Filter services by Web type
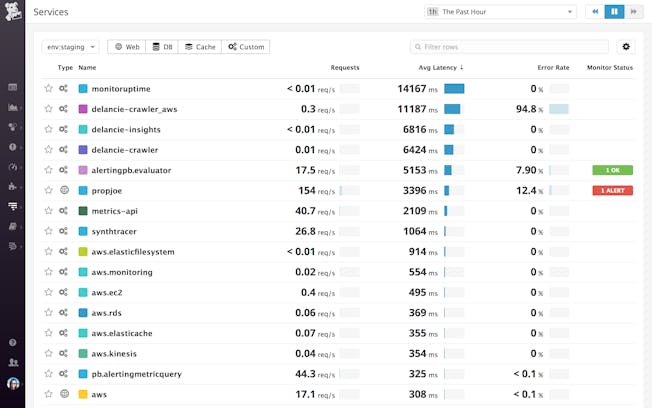Image resolution: width=652 pixels, height=408 pixels. (127, 47)
